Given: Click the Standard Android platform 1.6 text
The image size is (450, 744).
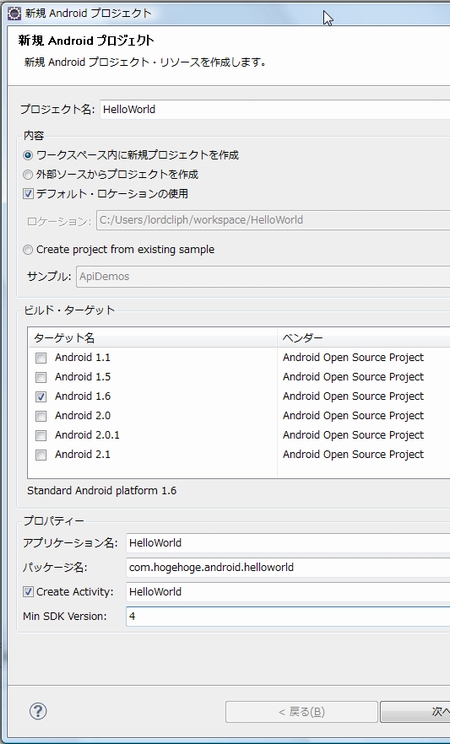Looking at the screenshot, I should click(102, 491).
